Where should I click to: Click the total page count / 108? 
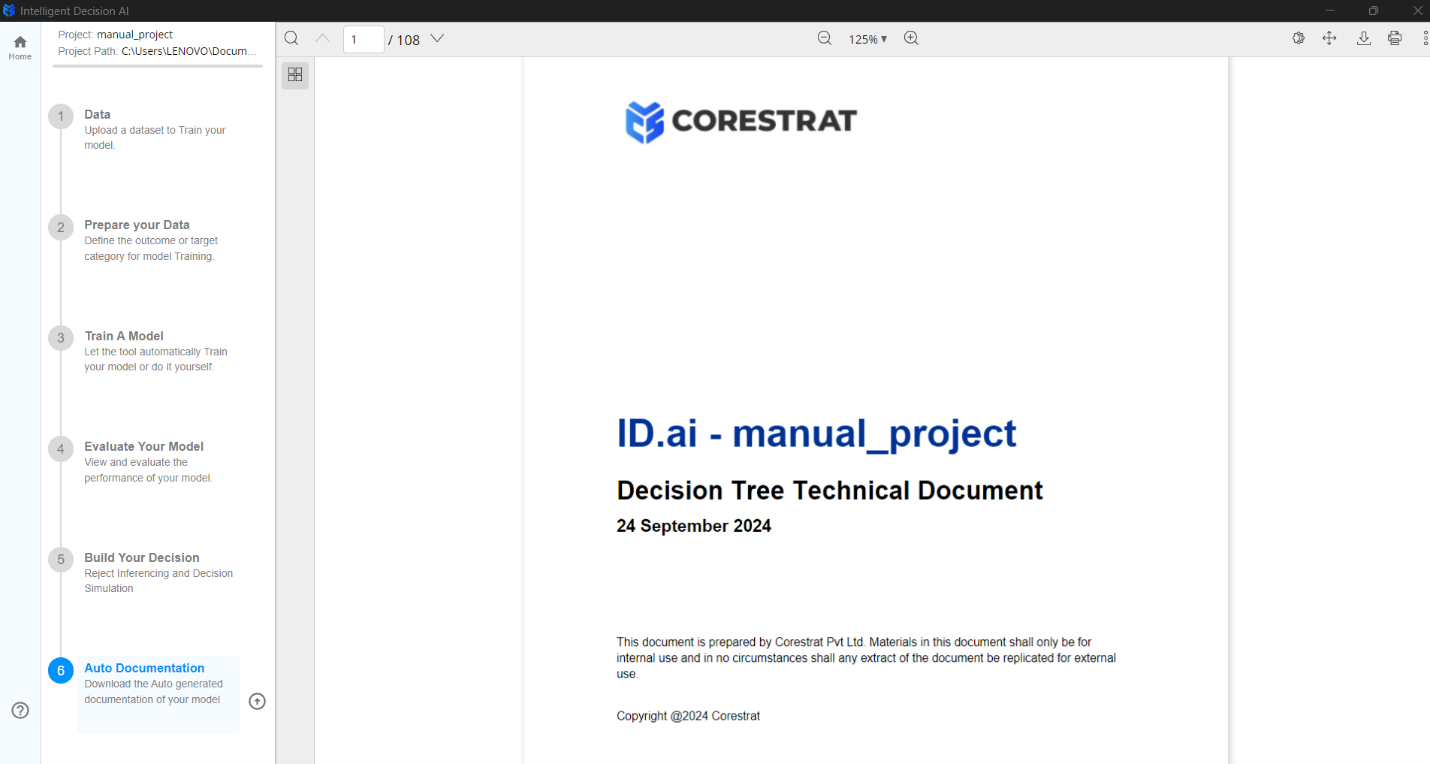coord(404,39)
